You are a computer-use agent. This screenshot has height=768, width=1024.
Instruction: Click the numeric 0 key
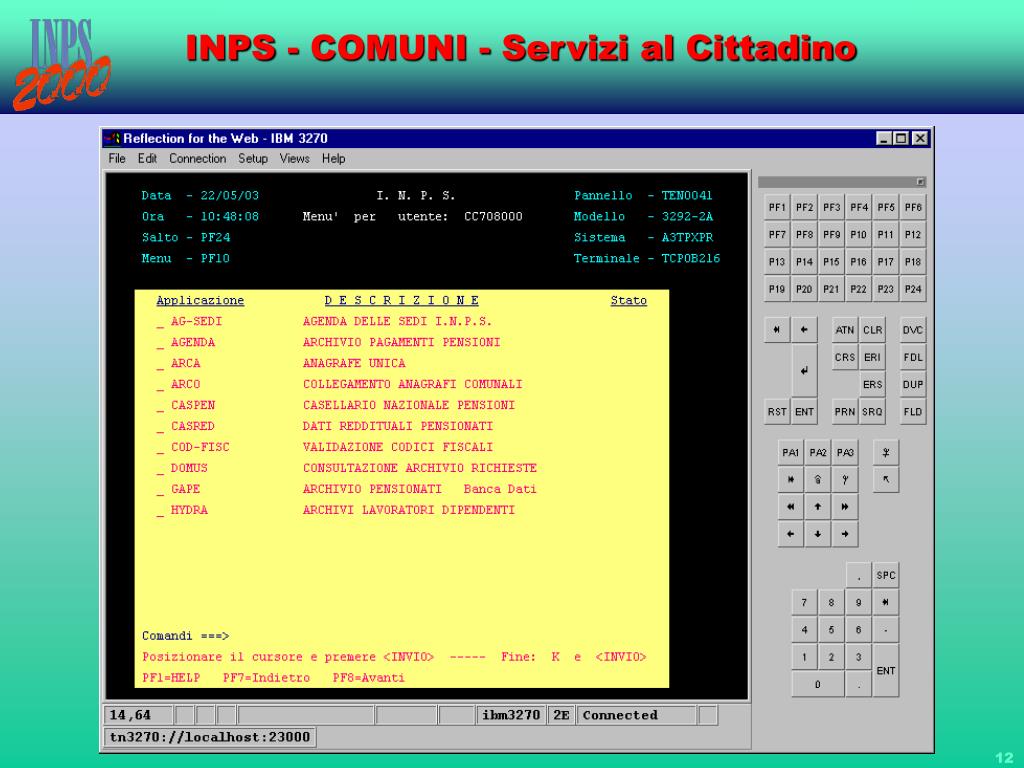coord(818,684)
